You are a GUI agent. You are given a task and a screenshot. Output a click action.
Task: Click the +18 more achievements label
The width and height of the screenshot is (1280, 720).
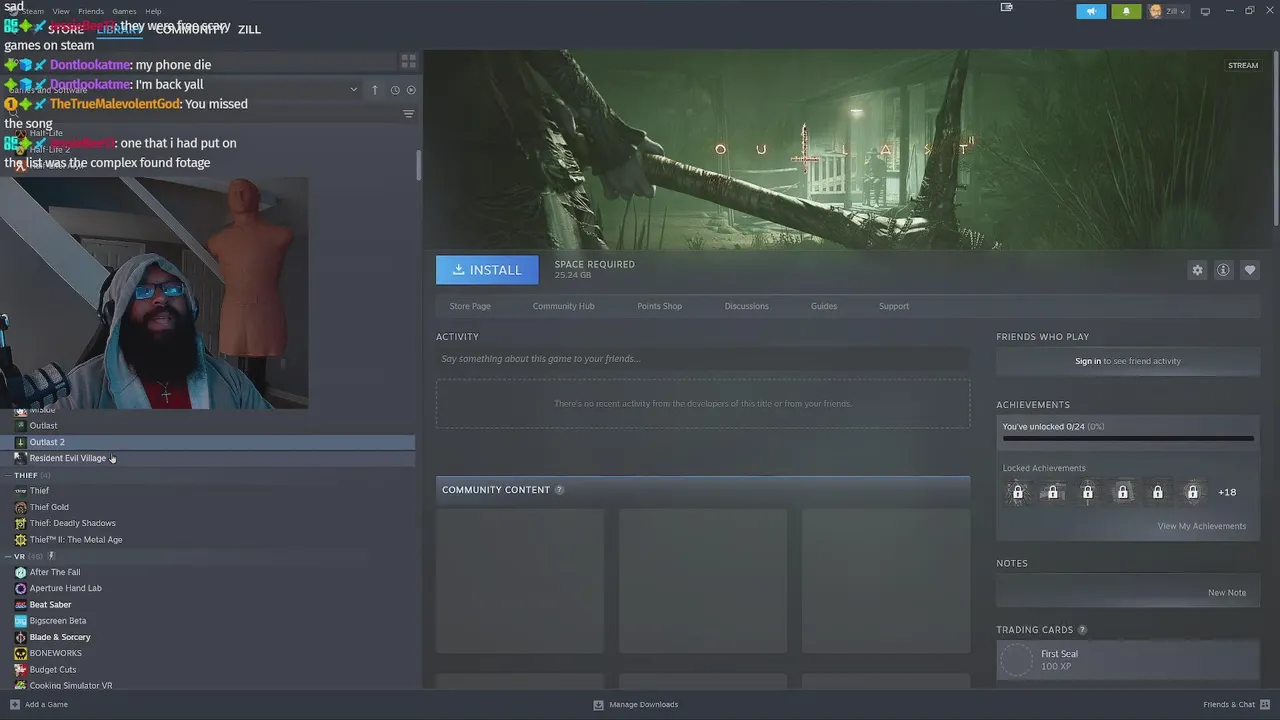[1227, 492]
